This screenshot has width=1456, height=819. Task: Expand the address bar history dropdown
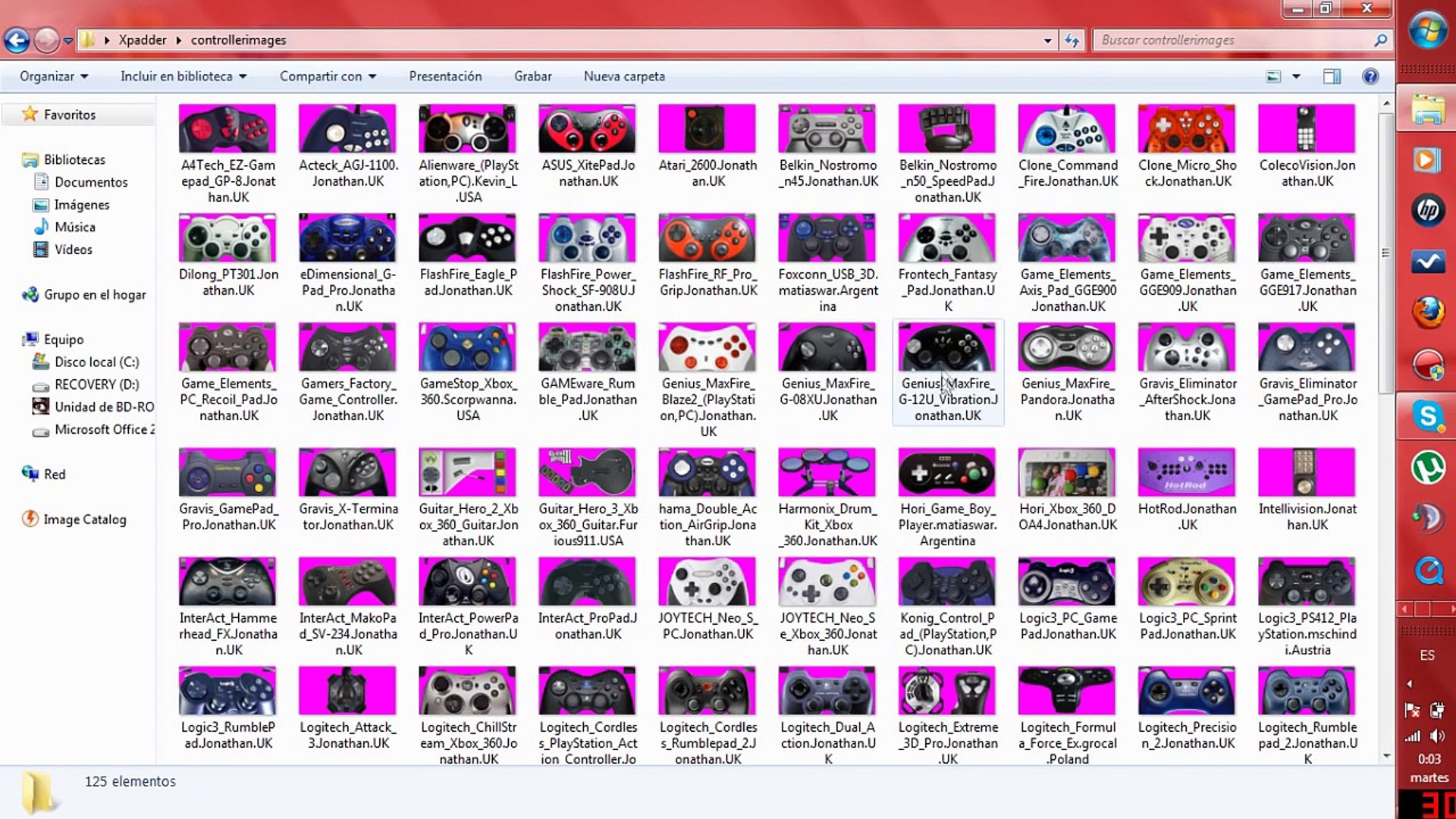(1047, 40)
